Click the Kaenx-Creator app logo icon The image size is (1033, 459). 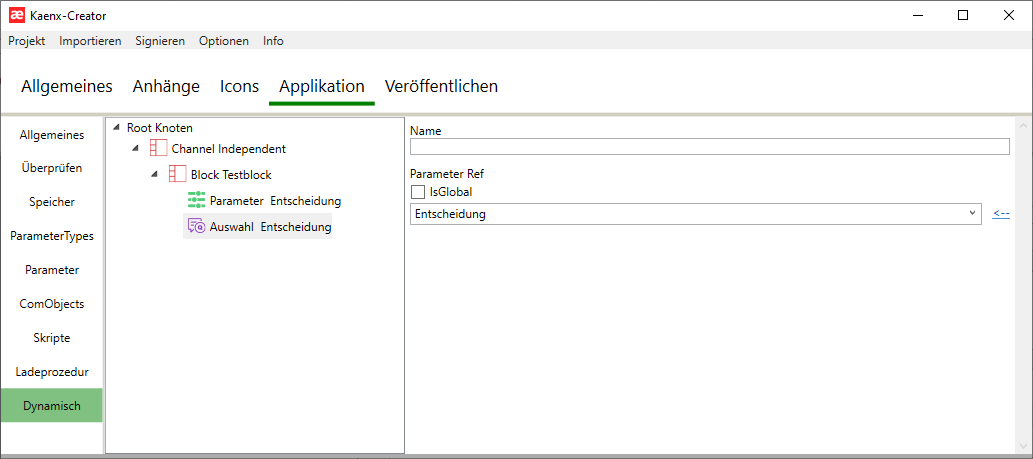point(16,15)
